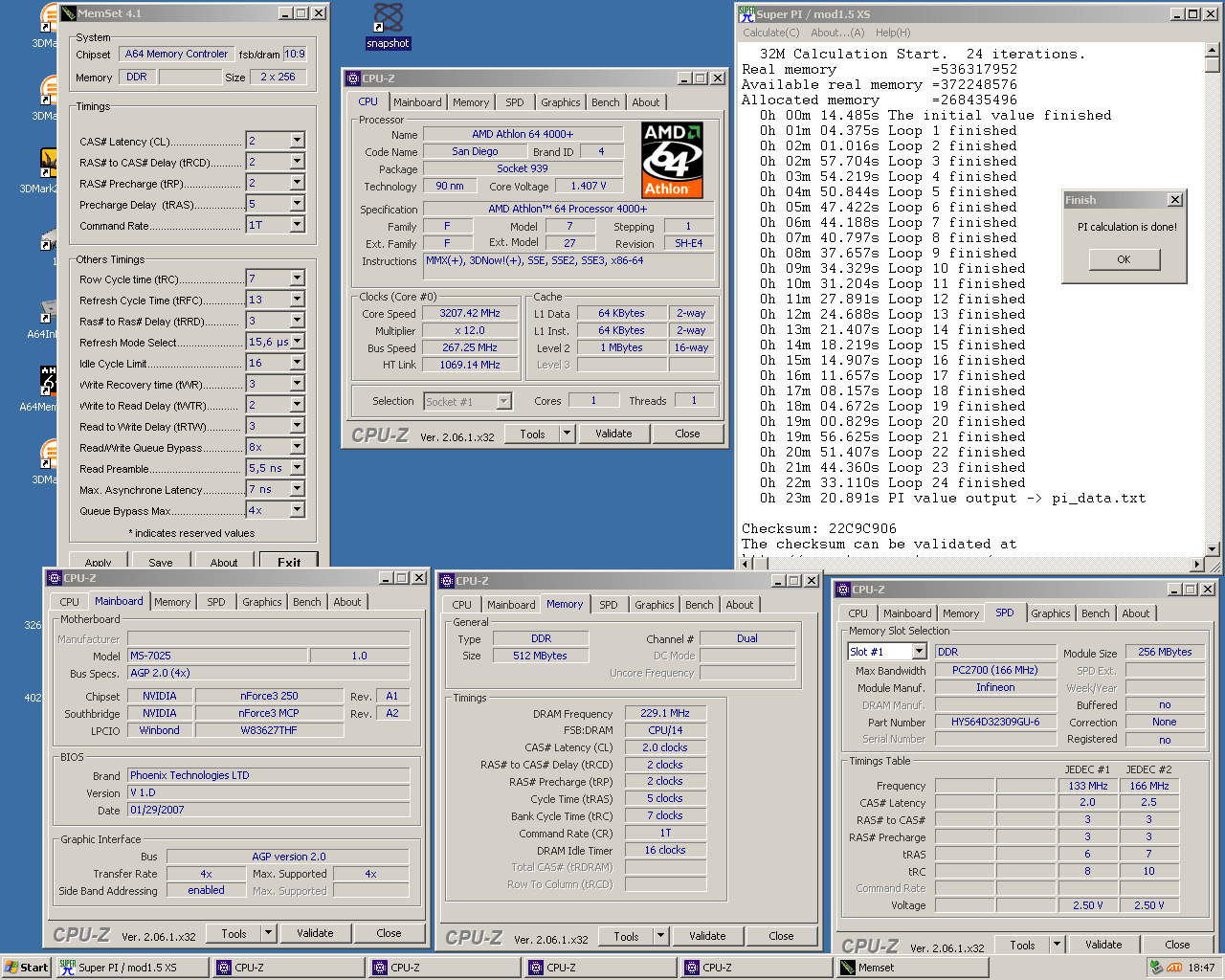Click title icon of CPU-Z window showing CPU tab
Screen dimensions: 1225x980
tap(353, 78)
